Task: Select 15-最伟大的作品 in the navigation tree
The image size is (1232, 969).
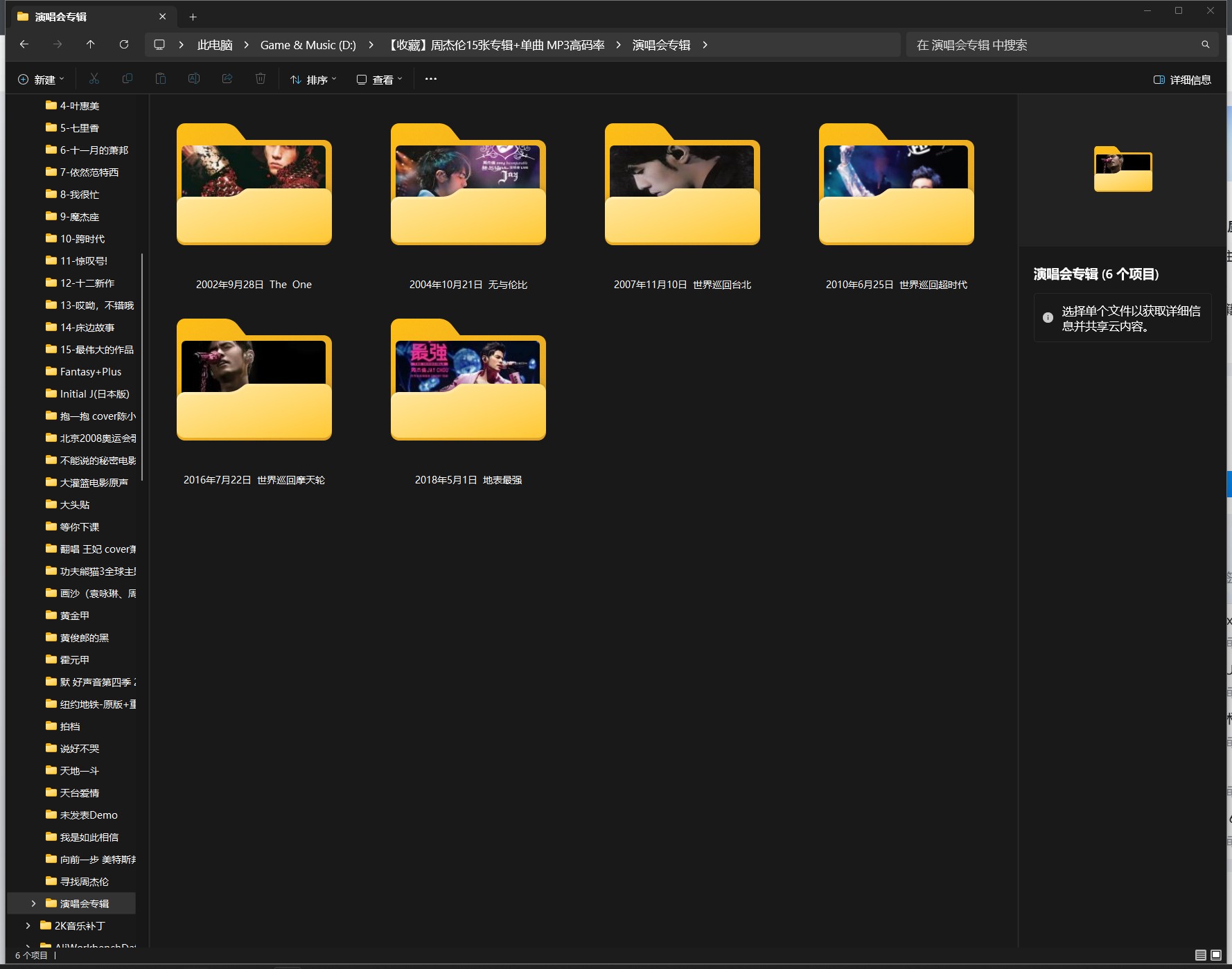Action: click(x=89, y=349)
